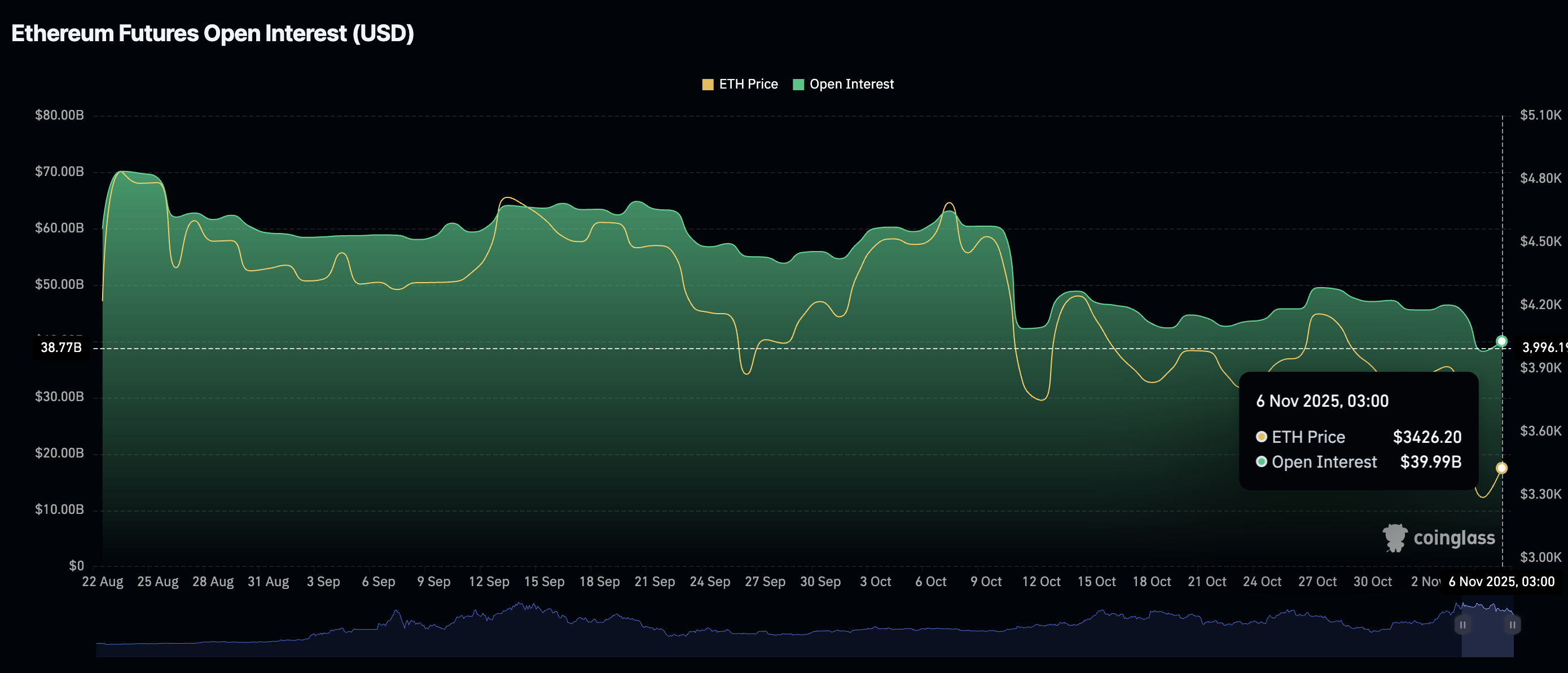Viewport: 1568px width, 673px height.
Task: Toggle the Open Interest legend series
Action: point(851,85)
